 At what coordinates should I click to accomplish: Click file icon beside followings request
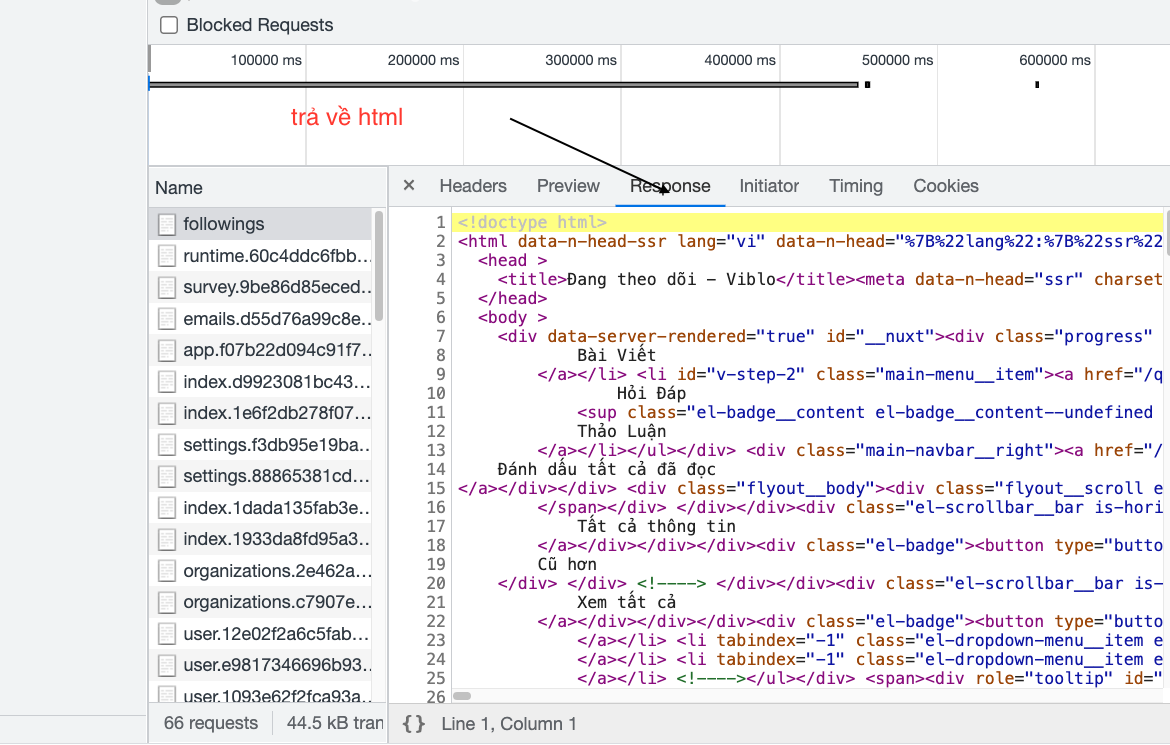click(167, 224)
